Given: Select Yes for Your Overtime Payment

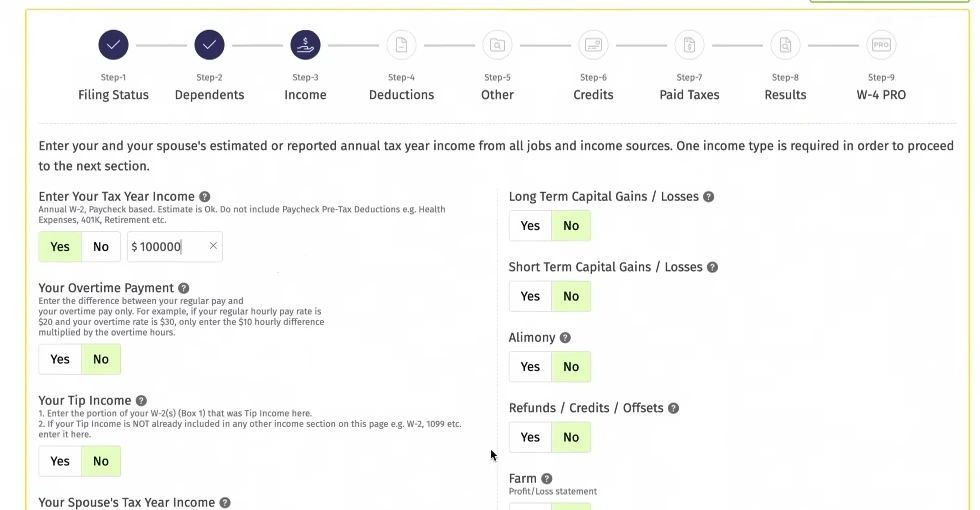Looking at the screenshot, I should coord(60,359).
